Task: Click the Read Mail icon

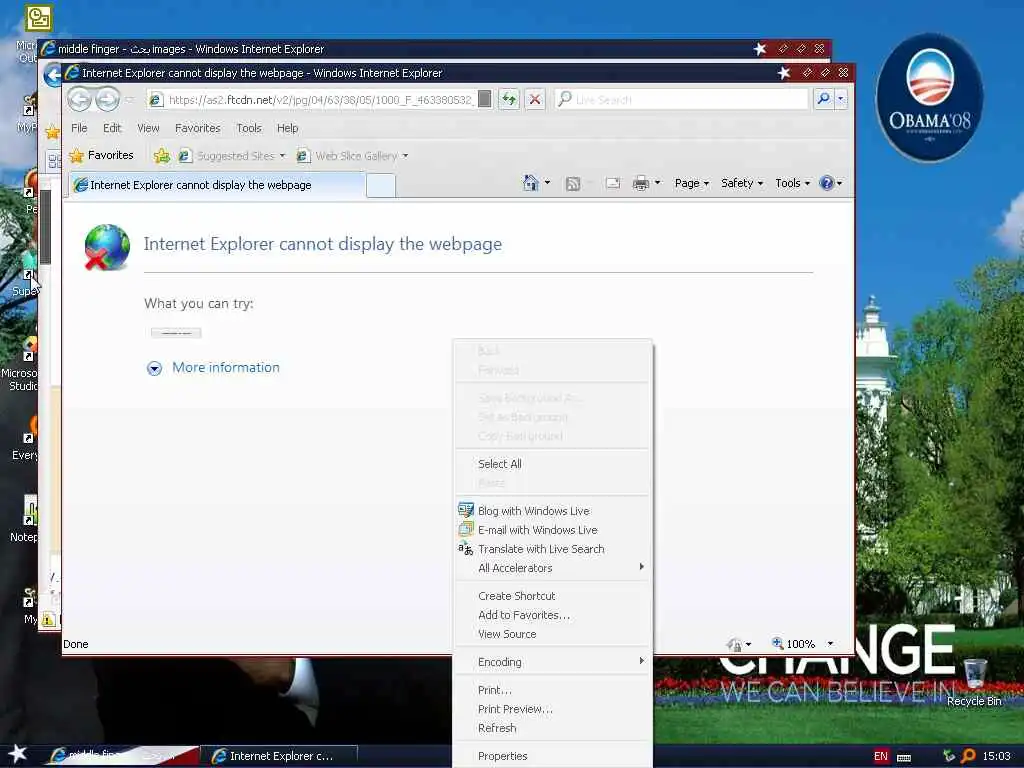Action: (x=613, y=184)
